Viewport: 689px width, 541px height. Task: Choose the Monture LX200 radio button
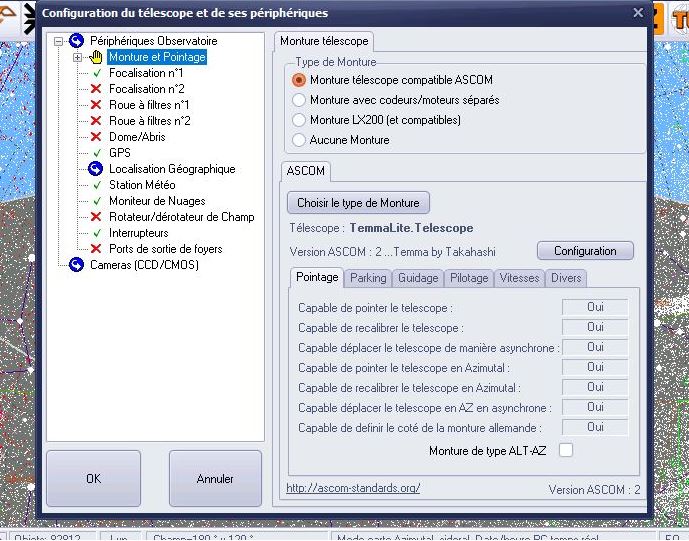pos(298,120)
